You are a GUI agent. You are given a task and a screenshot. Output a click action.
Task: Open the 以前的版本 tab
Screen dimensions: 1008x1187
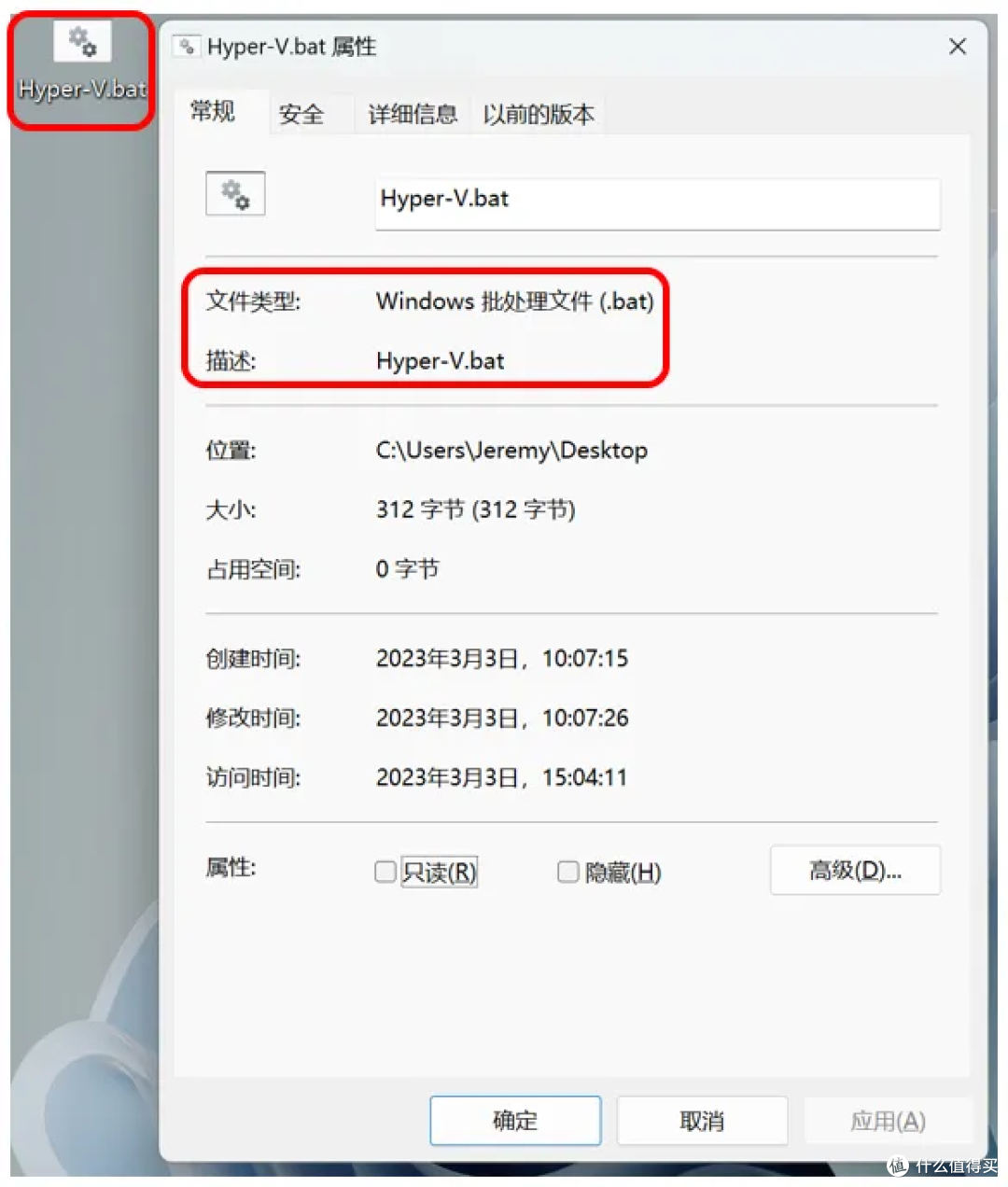pos(539,115)
